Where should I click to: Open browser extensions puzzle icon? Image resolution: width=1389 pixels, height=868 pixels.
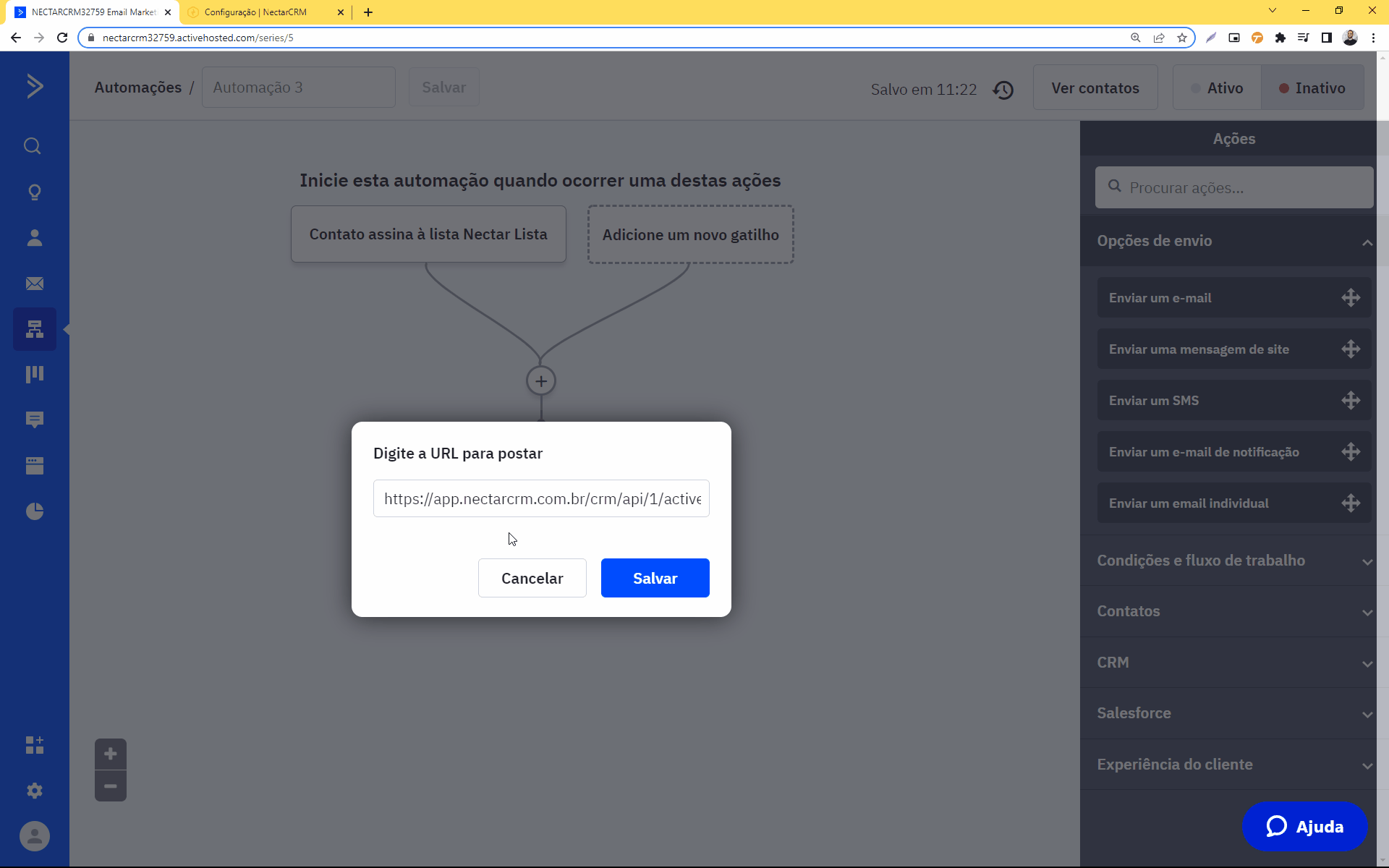[x=1280, y=38]
